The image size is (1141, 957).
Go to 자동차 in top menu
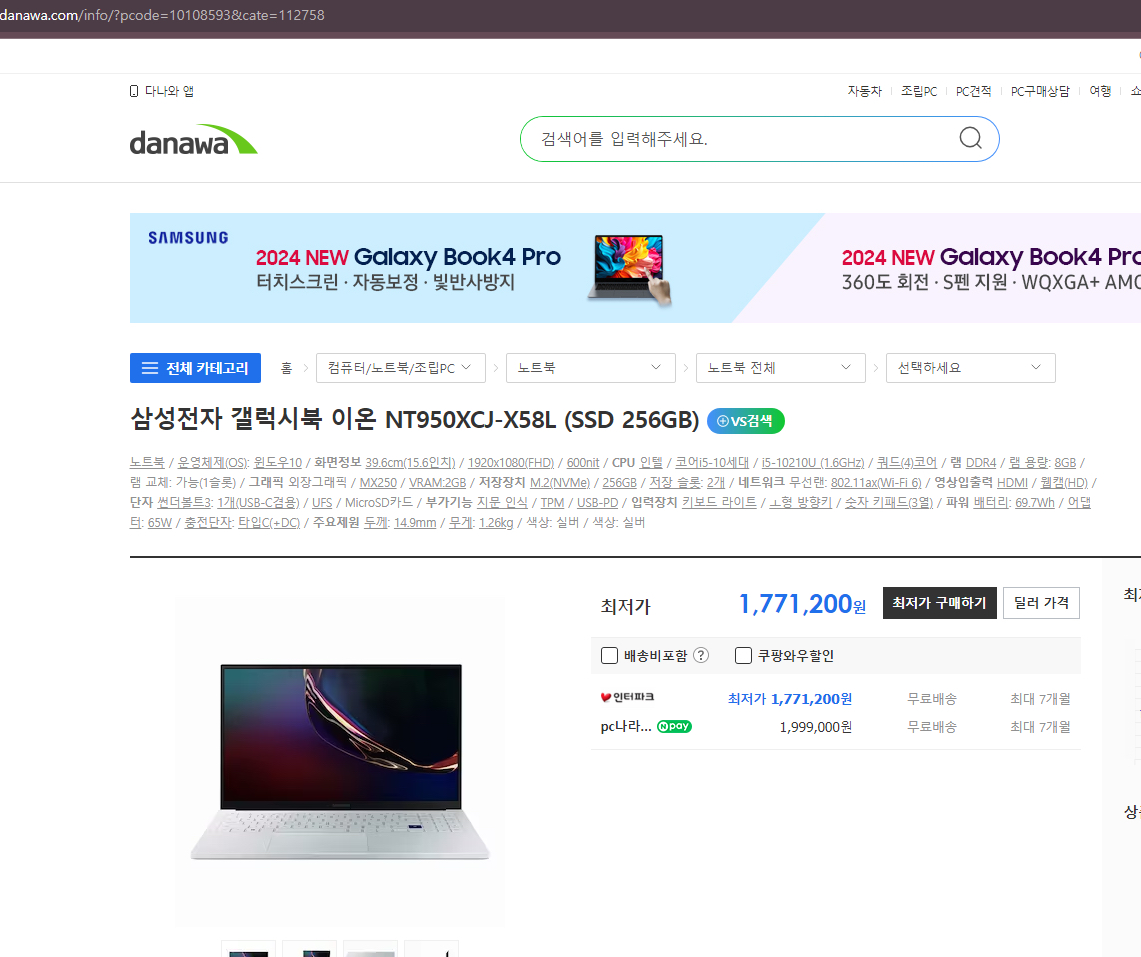tap(864, 91)
